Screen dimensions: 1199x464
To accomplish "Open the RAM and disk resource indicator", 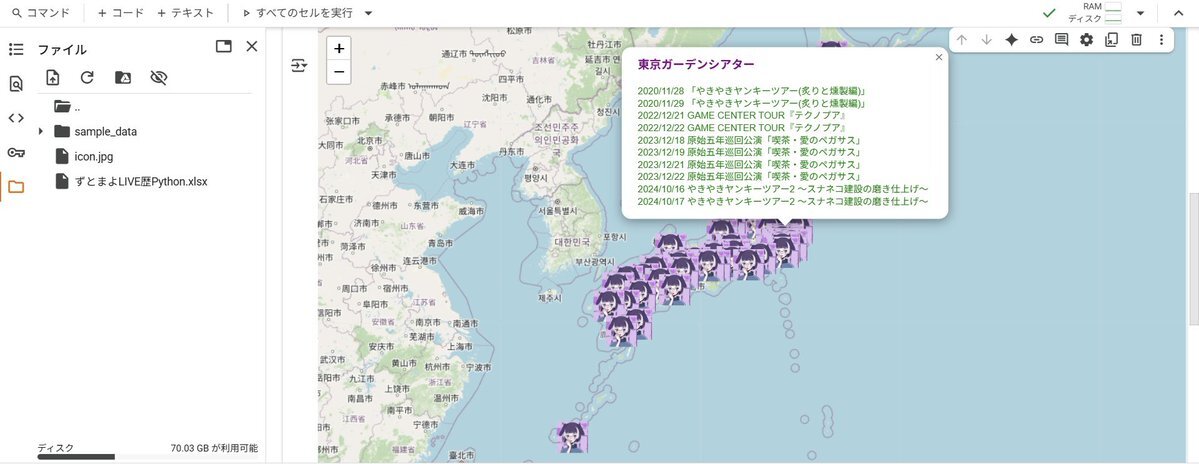I will pyautogui.click(x=1093, y=13).
